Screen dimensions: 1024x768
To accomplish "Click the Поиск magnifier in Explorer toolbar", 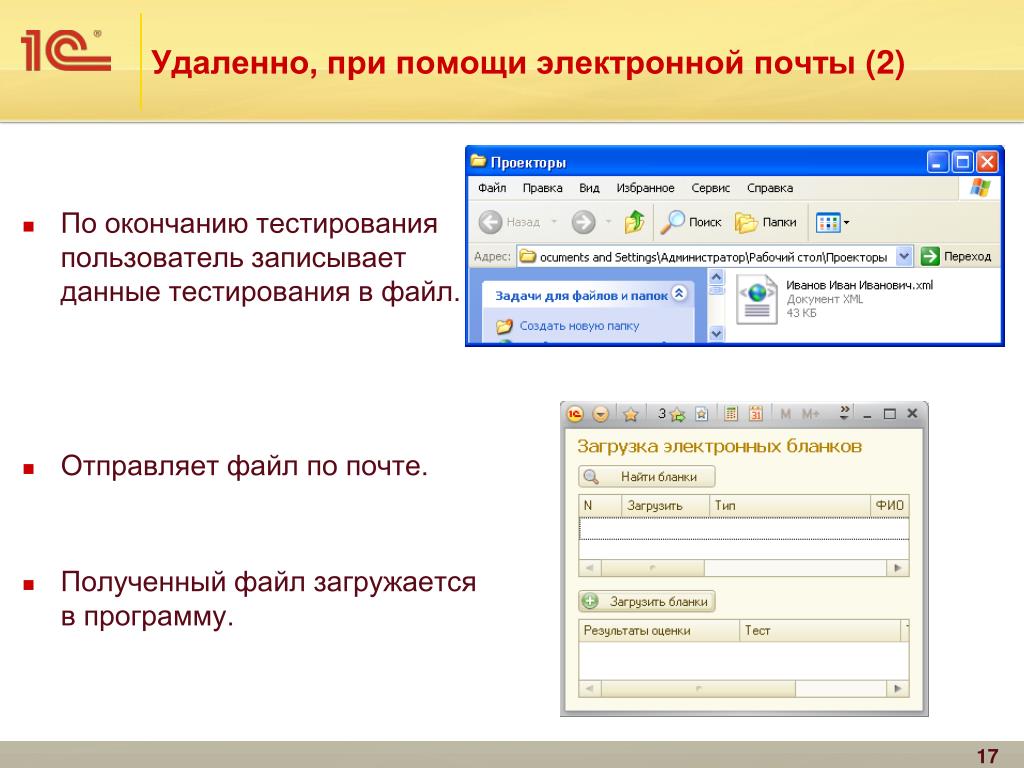I will click(677, 221).
